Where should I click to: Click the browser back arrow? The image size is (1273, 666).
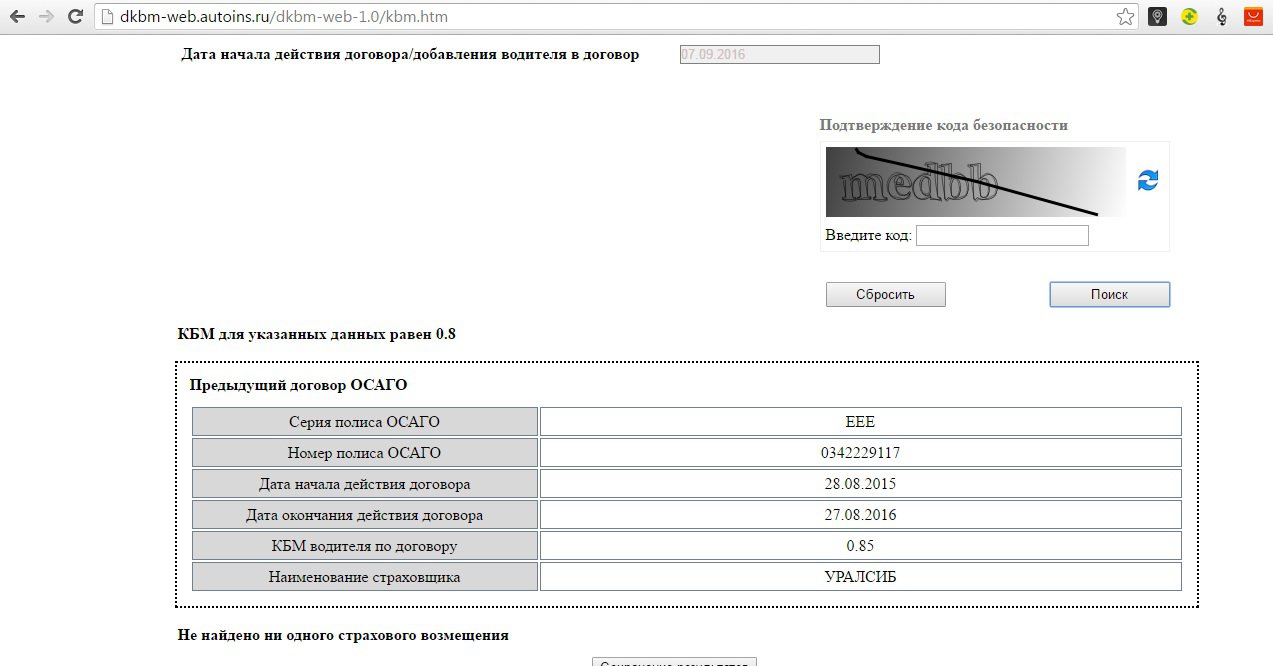(17, 16)
